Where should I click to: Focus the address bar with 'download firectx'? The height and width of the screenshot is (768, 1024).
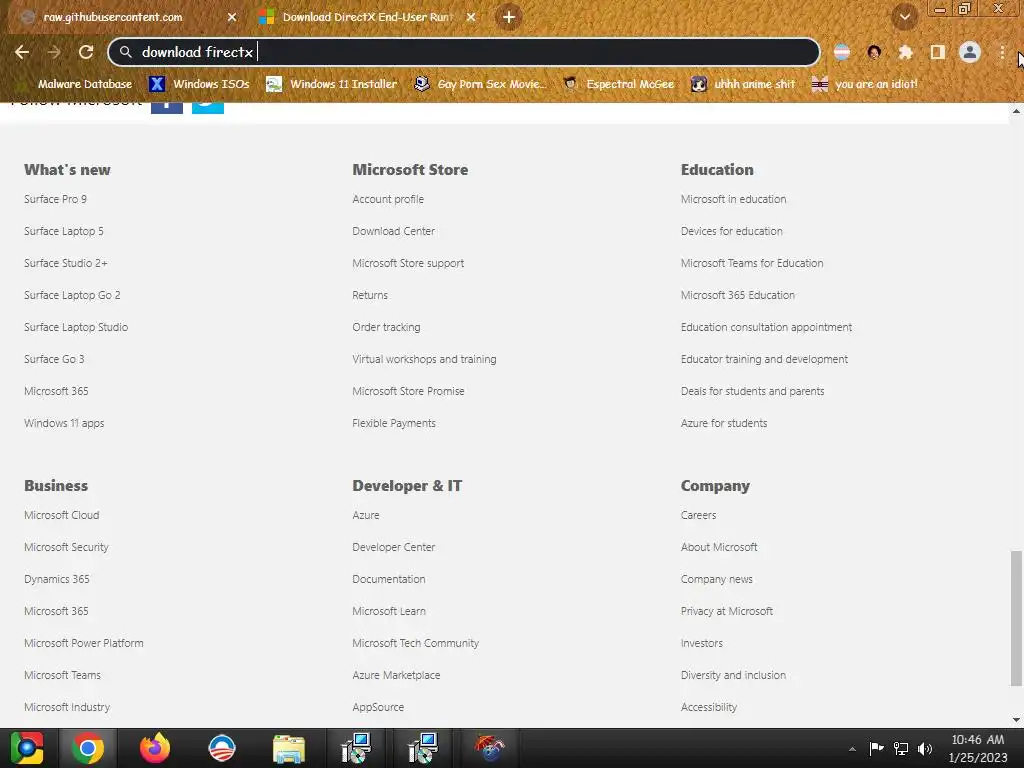pyautogui.click(x=464, y=52)
